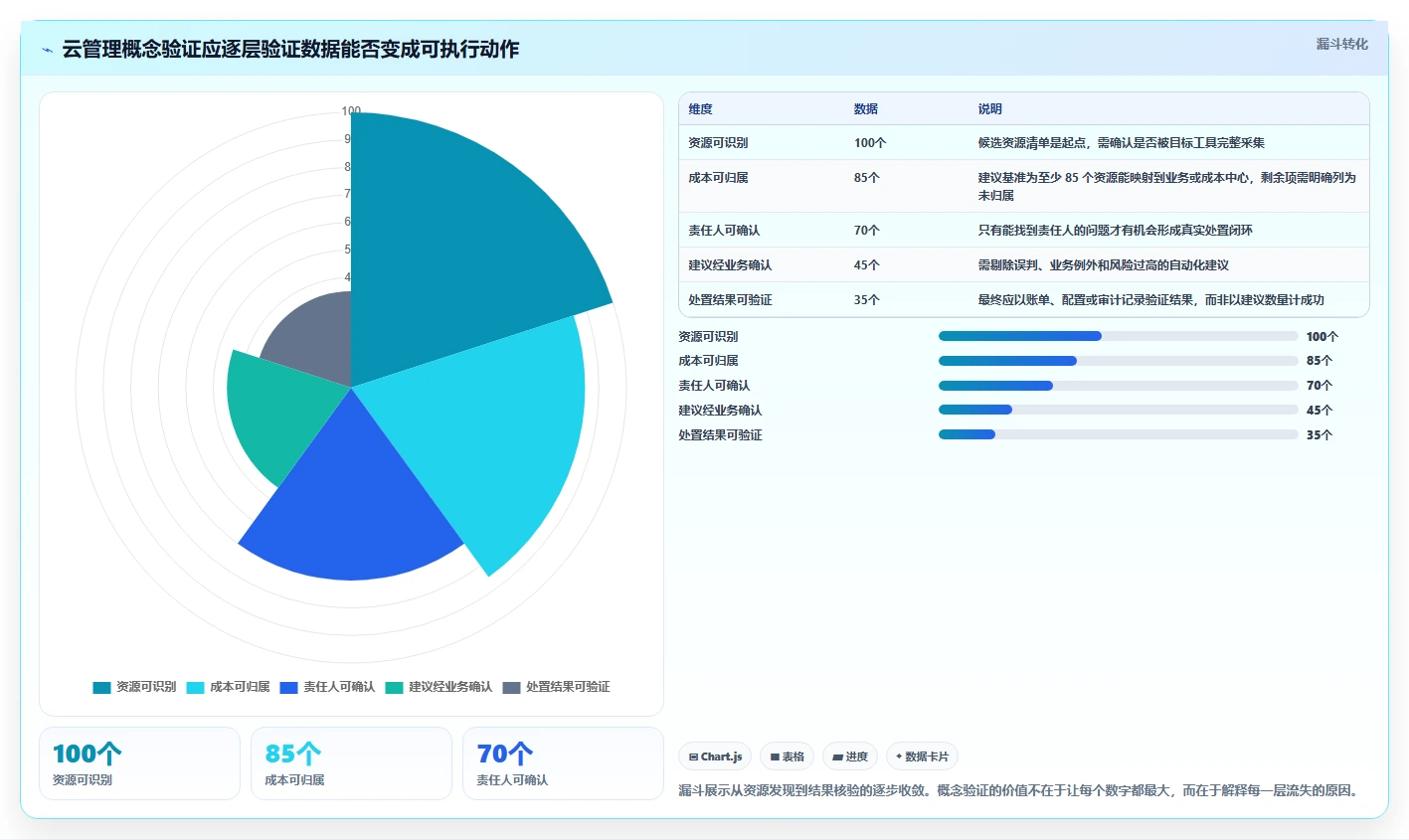
Task: Click the 70个 table value
Action: click(867, 231)
